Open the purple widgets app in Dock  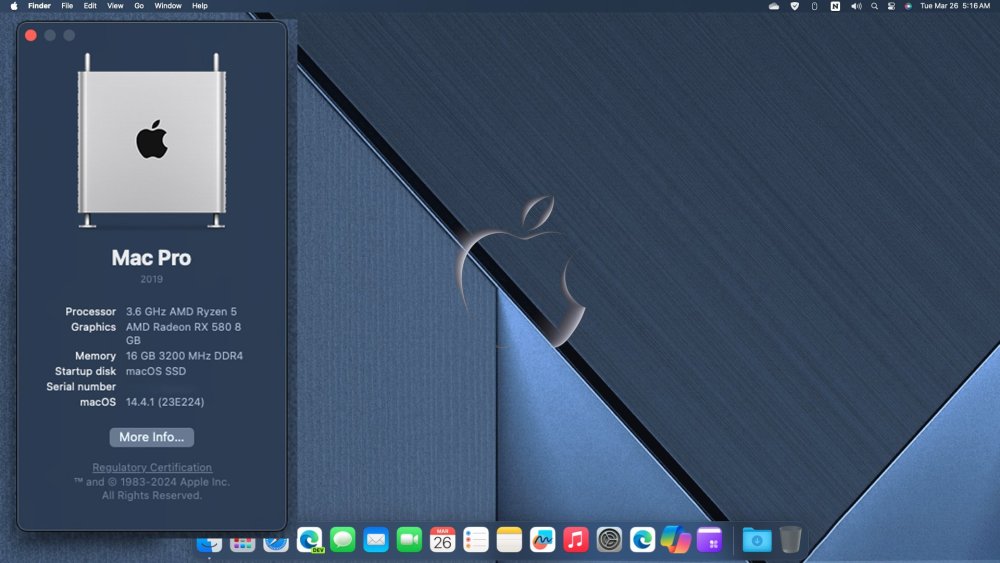click(709, 540)
